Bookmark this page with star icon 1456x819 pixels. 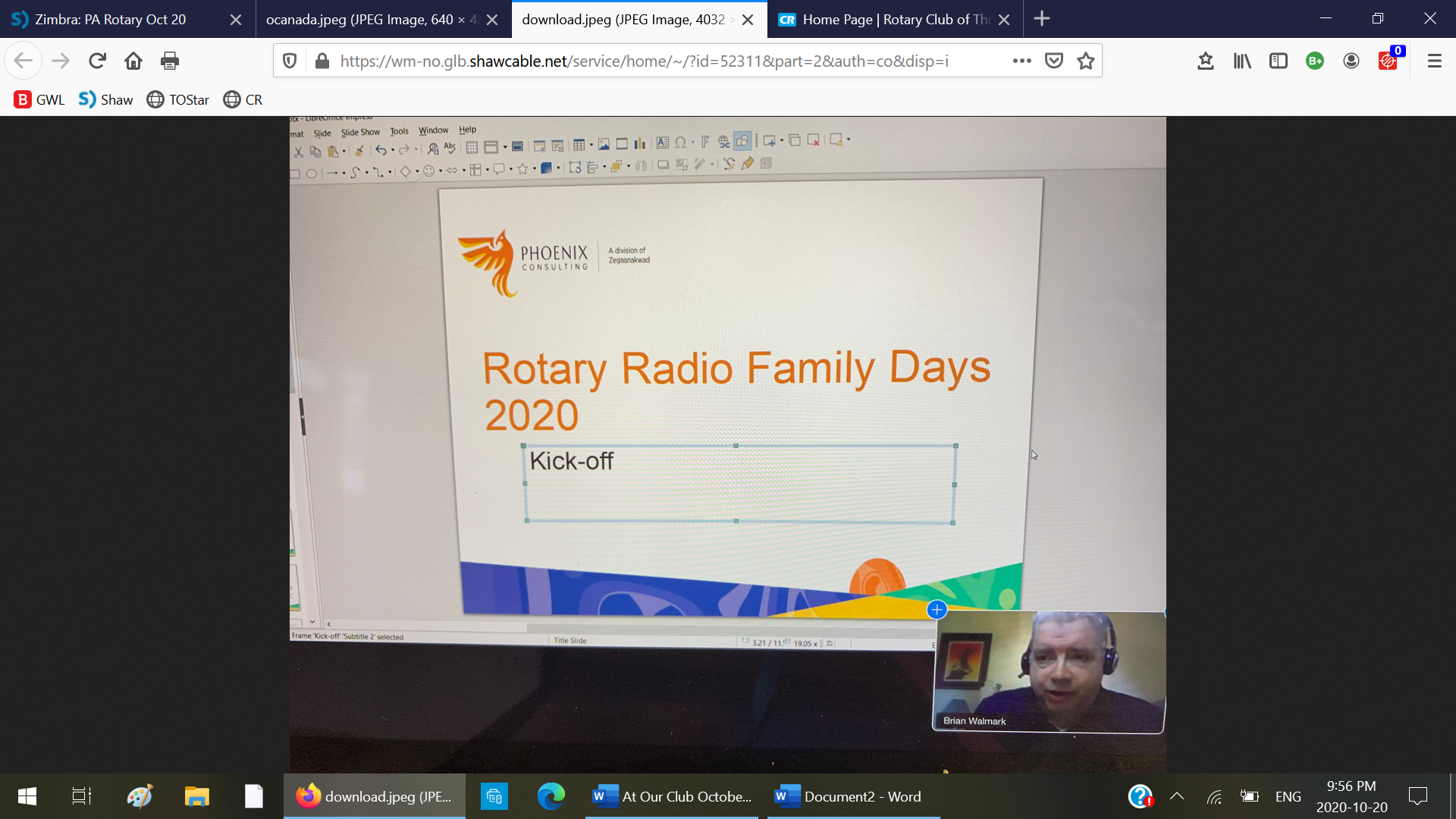(x=1086, y=61)
